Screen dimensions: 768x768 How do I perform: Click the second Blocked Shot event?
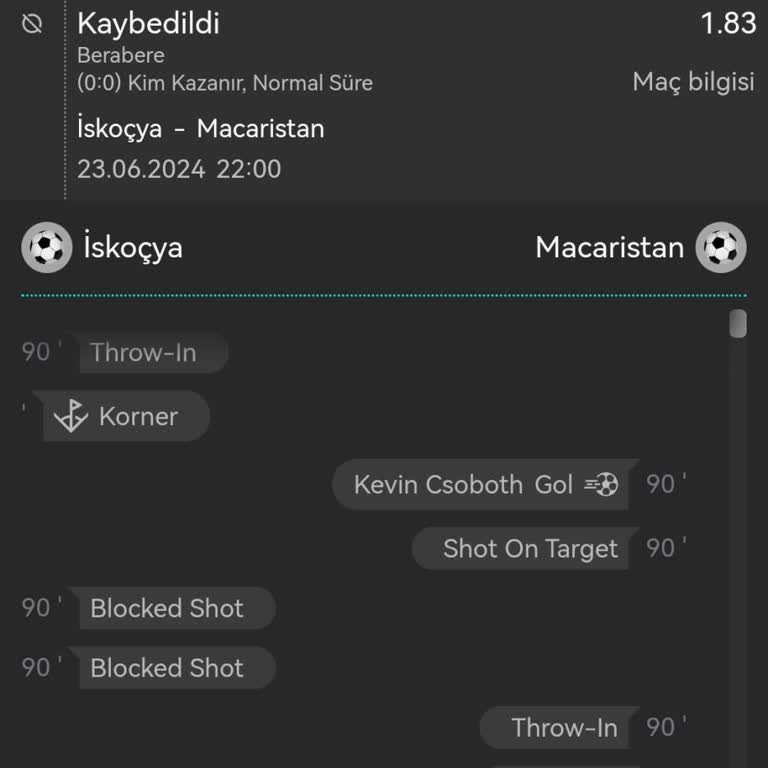pyautogui.click(x=167, y=668)
